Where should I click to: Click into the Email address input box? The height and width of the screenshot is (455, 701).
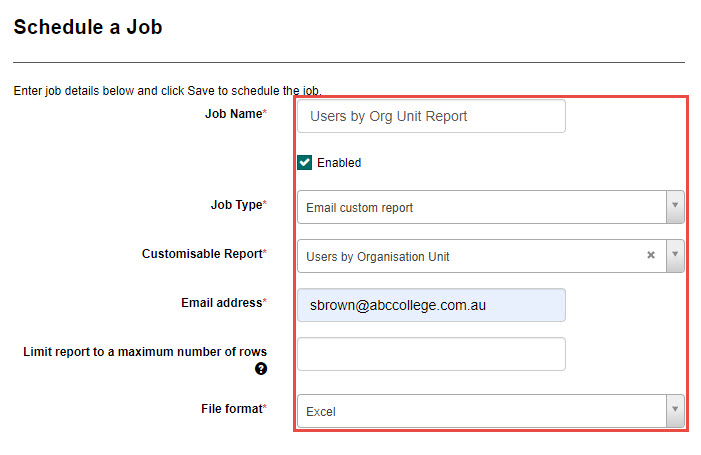pyautogui.click(x=431, y=305)
